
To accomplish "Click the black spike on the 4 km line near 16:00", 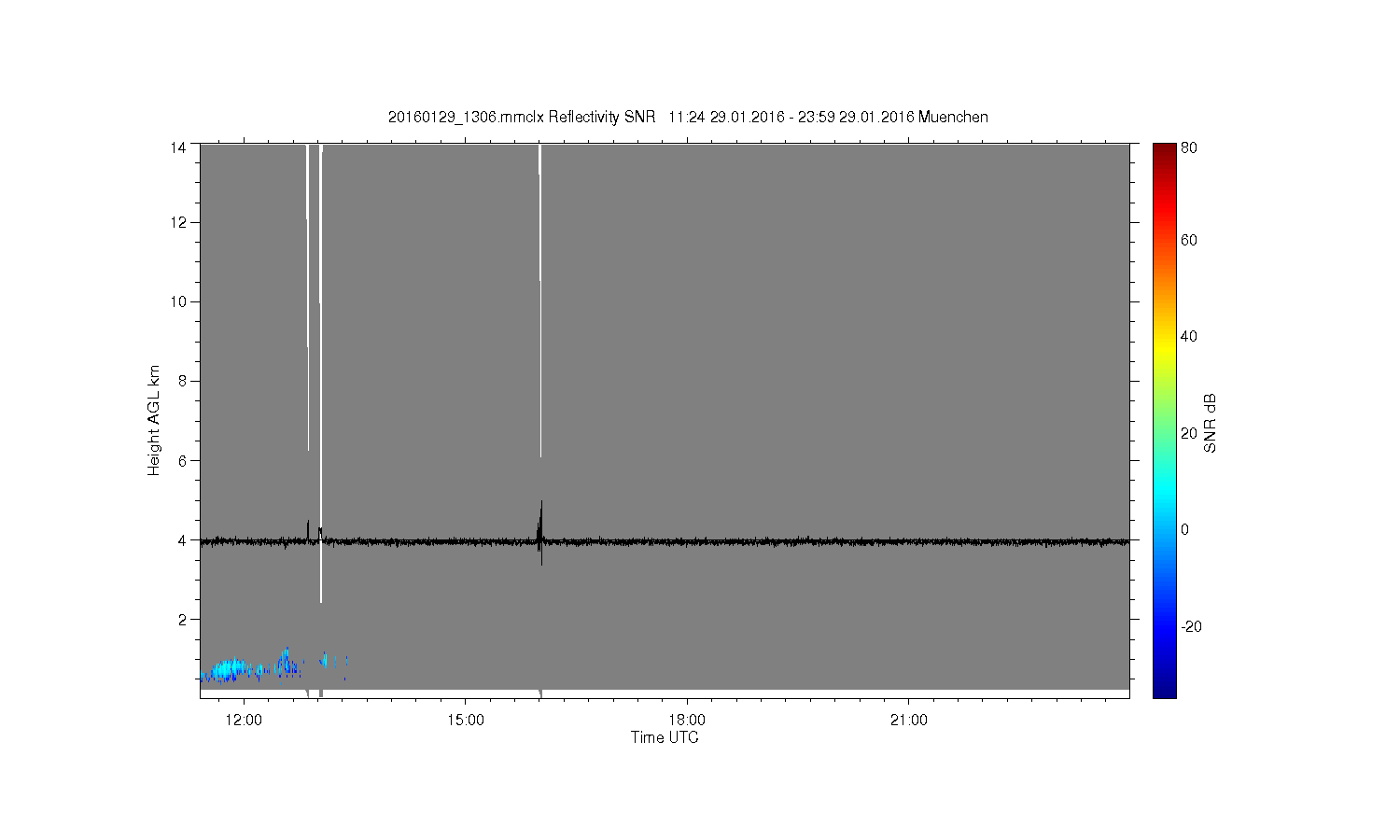I will click(x=540, y=532).
